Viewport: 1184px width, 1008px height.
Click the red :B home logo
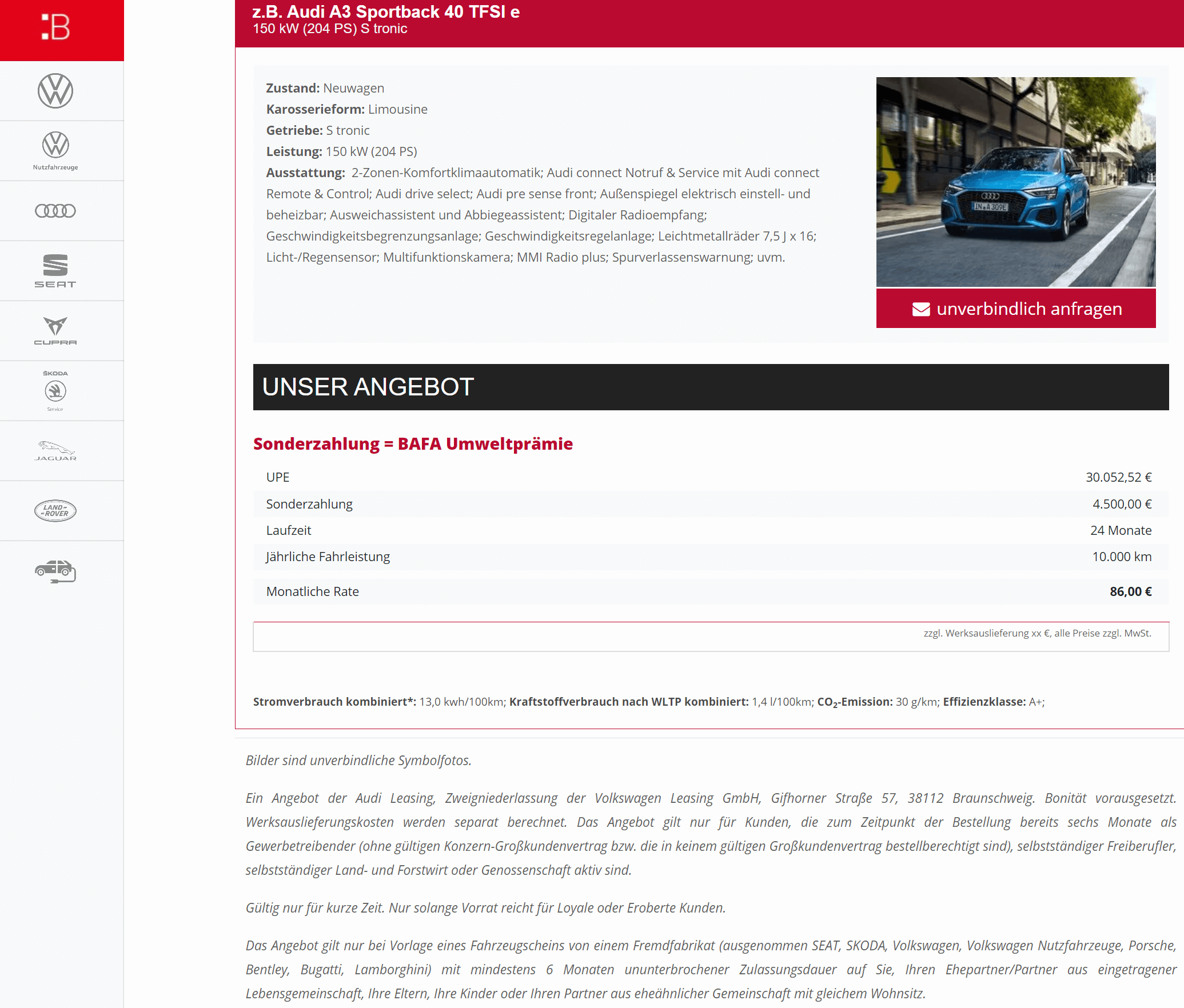[55, 27]
